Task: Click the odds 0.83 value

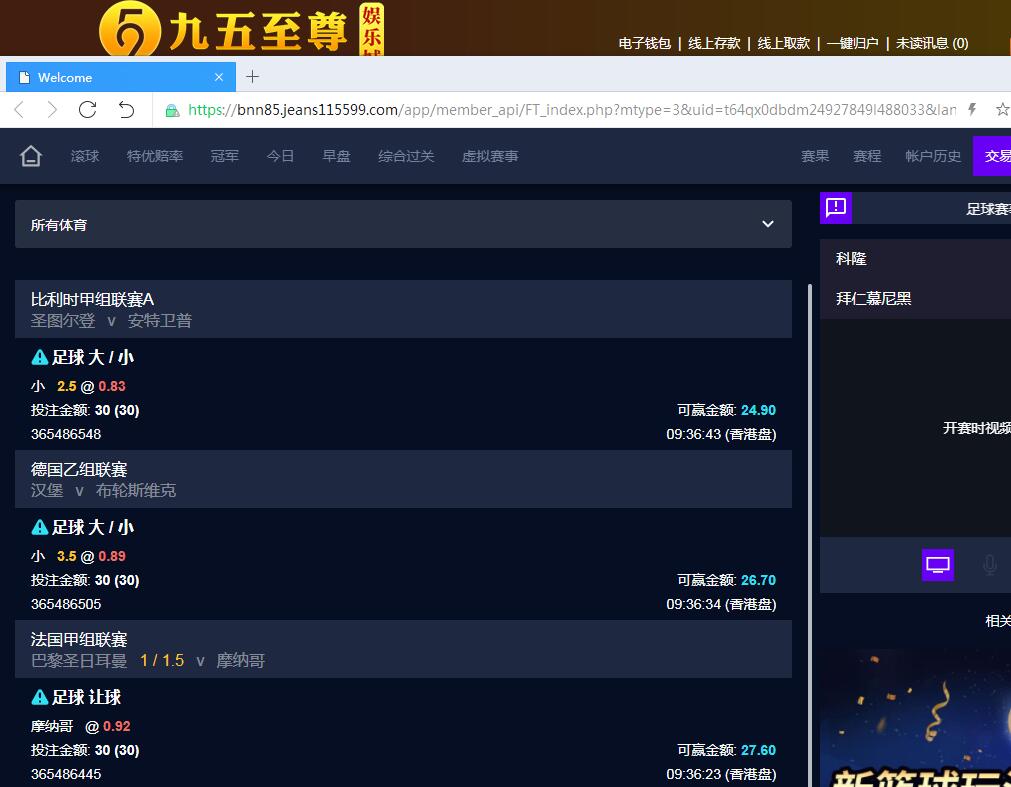Action: pyautogui.click(x=112, y=386)
